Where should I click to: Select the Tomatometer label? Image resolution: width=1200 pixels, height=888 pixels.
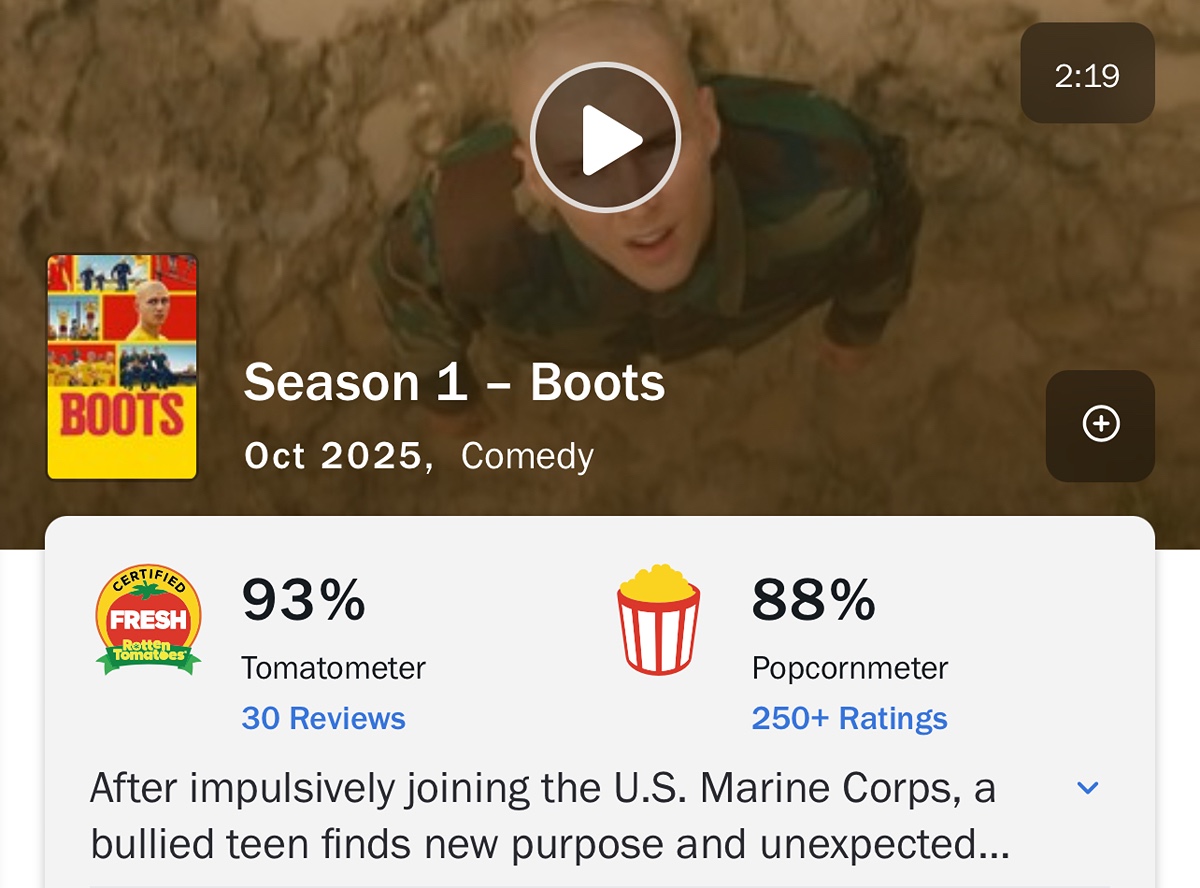(333, 667)
